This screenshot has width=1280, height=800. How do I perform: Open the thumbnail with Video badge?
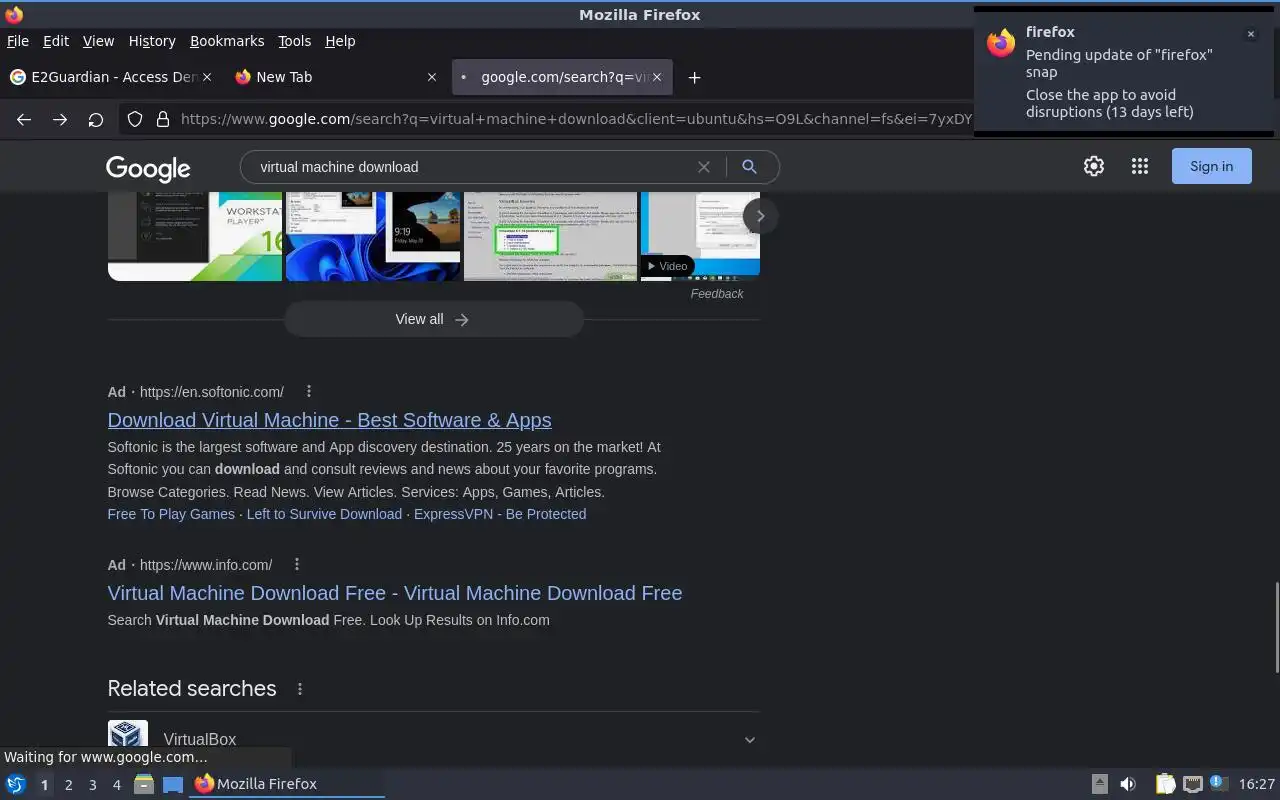pyautogui.click(x=700, y=236)
